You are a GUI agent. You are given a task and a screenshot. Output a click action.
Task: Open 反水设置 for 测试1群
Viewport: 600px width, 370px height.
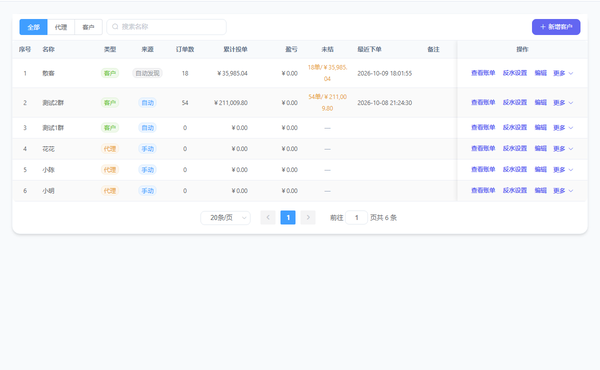pyautogui.click(x=515, y=127)
